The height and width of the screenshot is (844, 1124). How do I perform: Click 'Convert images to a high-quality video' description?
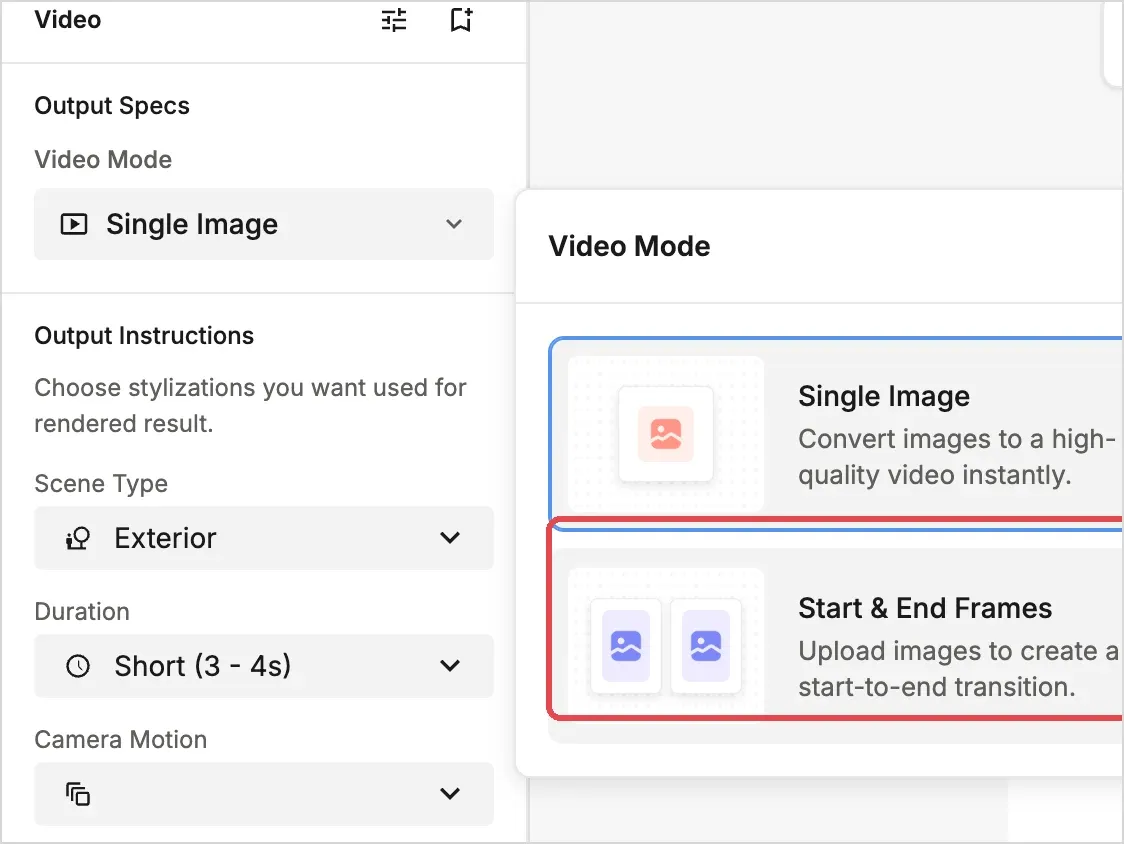click(957, 457)
